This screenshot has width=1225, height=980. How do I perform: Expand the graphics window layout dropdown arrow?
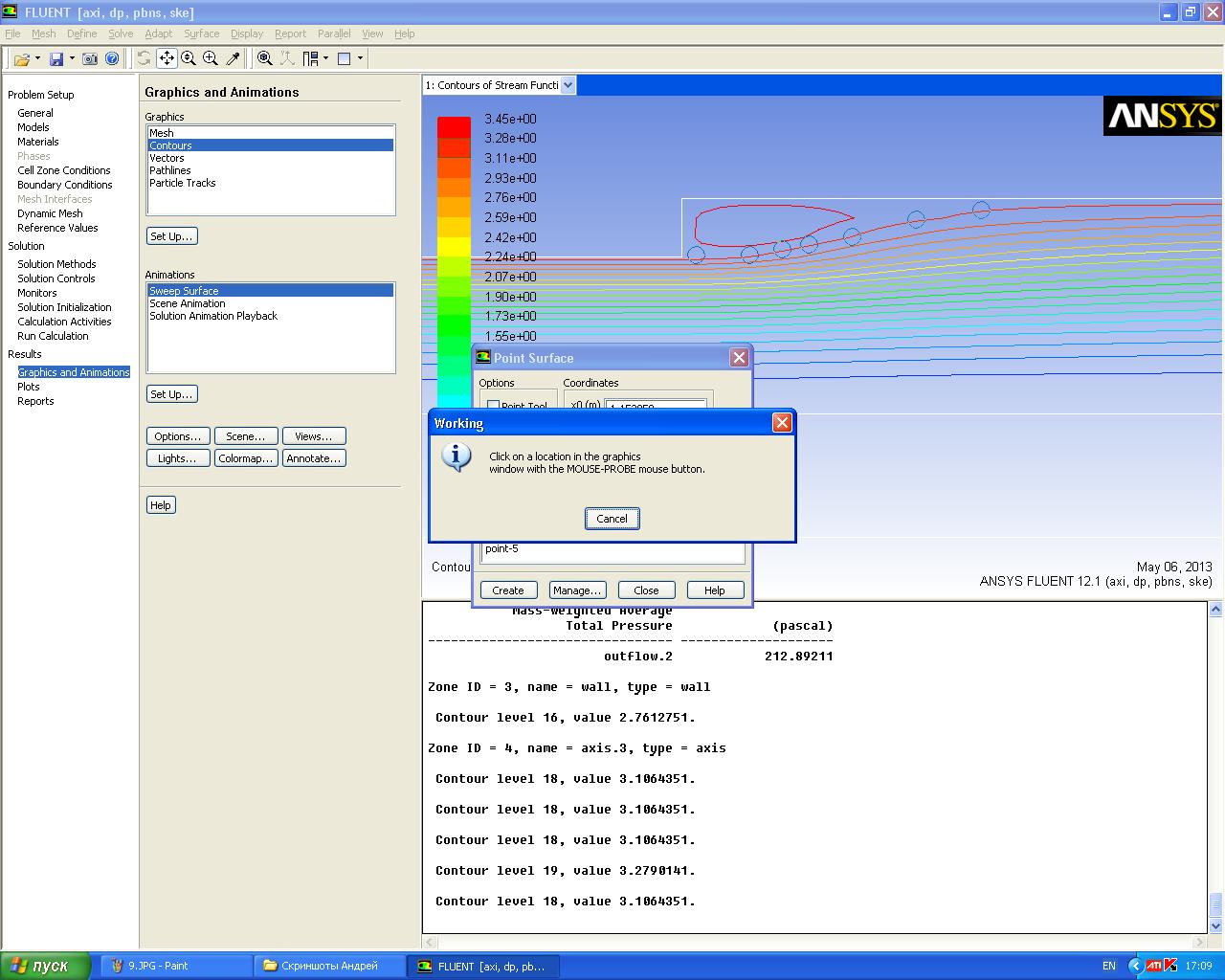(361, 58)
